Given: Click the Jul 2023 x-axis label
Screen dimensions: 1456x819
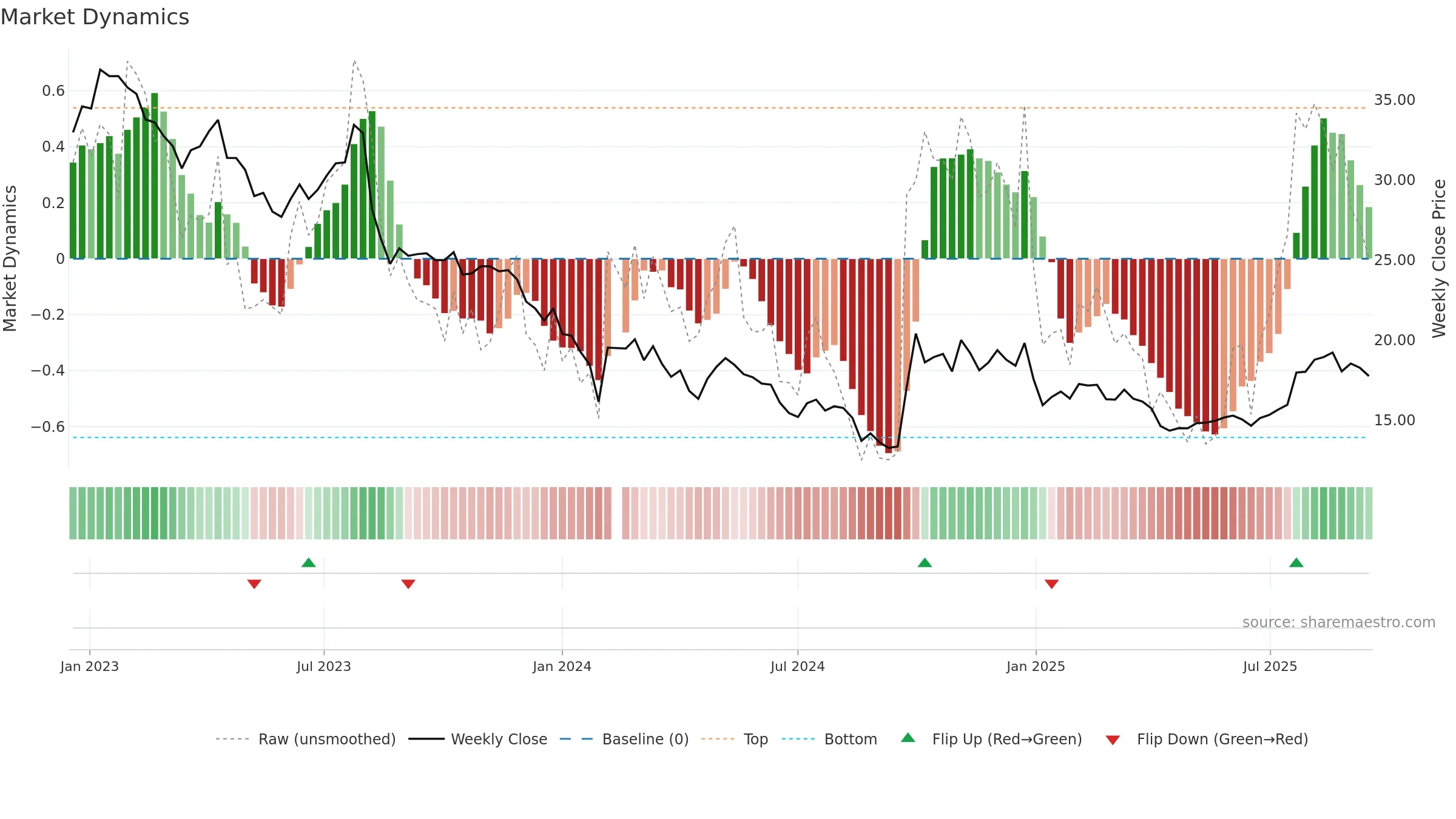Looking at the screenshot, I should [324, 666].
